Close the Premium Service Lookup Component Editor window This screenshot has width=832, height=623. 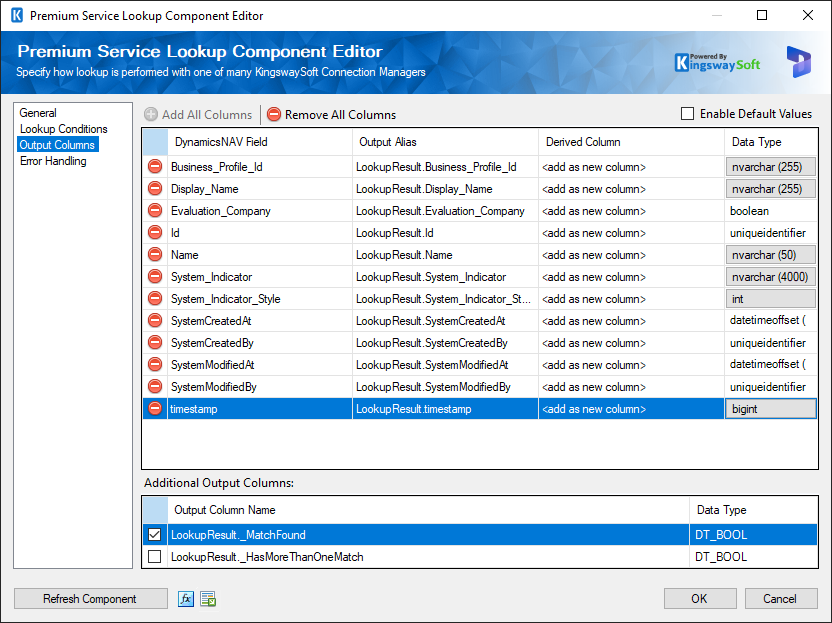(x=808, y=15)
